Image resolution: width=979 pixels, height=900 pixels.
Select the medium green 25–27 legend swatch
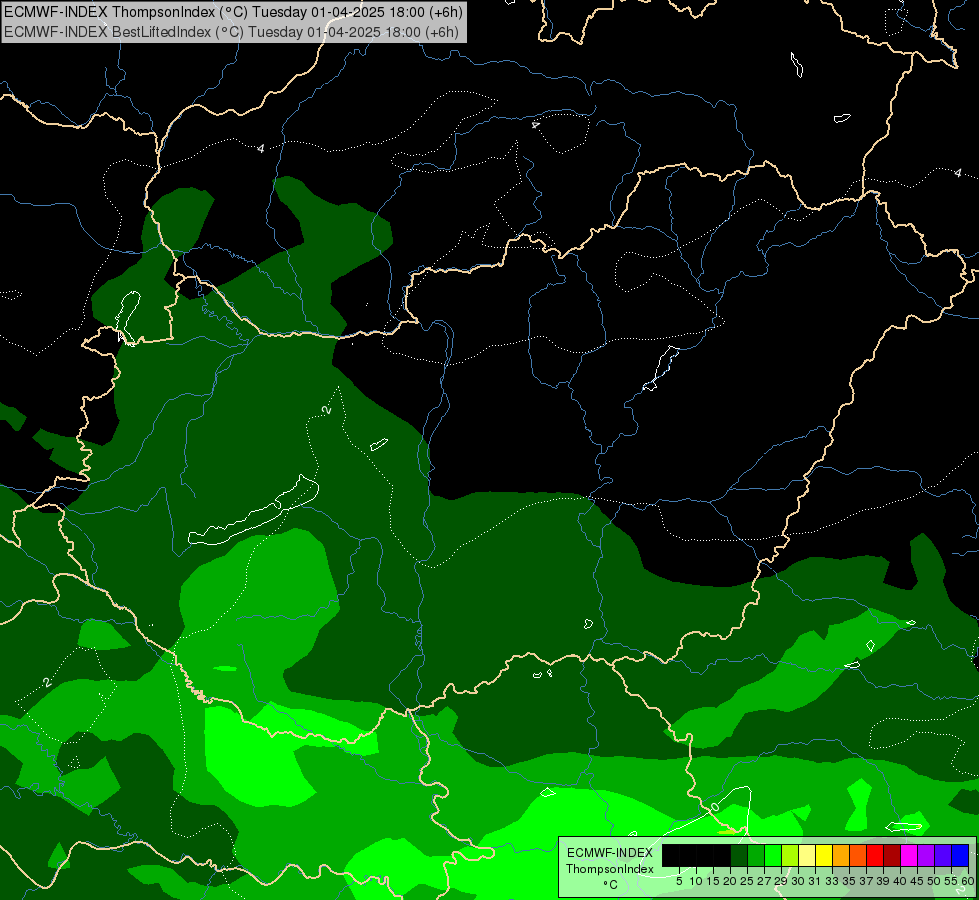[x=756, y=856]
